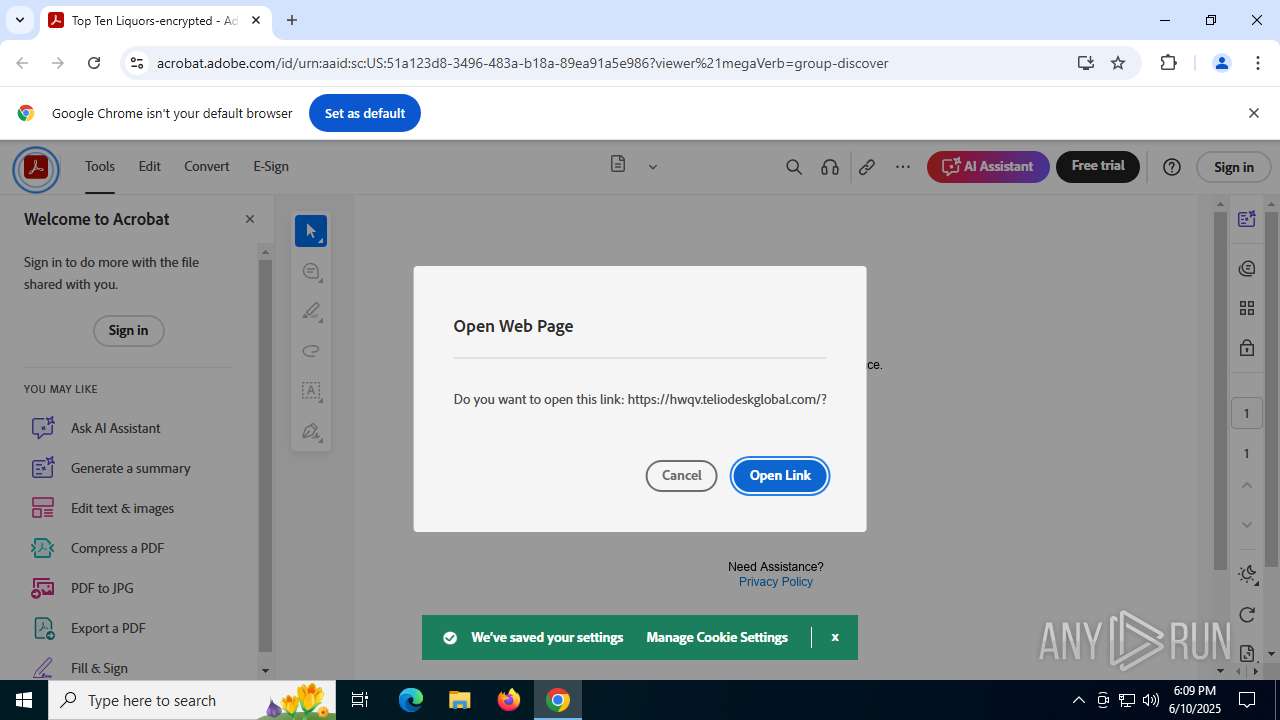This screenshot has height=720, width=1280.
Task: Open the more options ellipsis menu
Action: [903, 167]
